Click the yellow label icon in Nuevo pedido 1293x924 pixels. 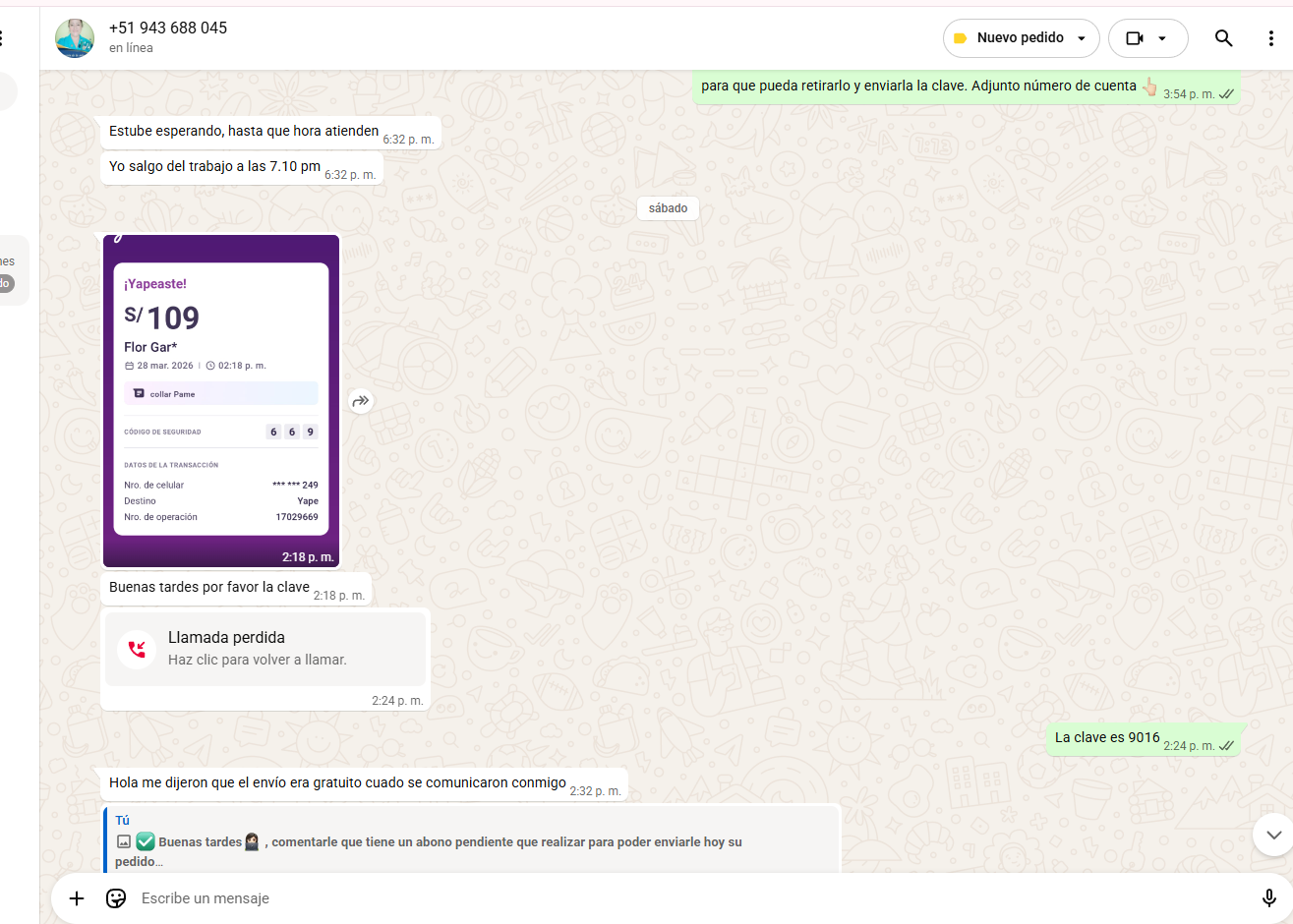(961, 38)
